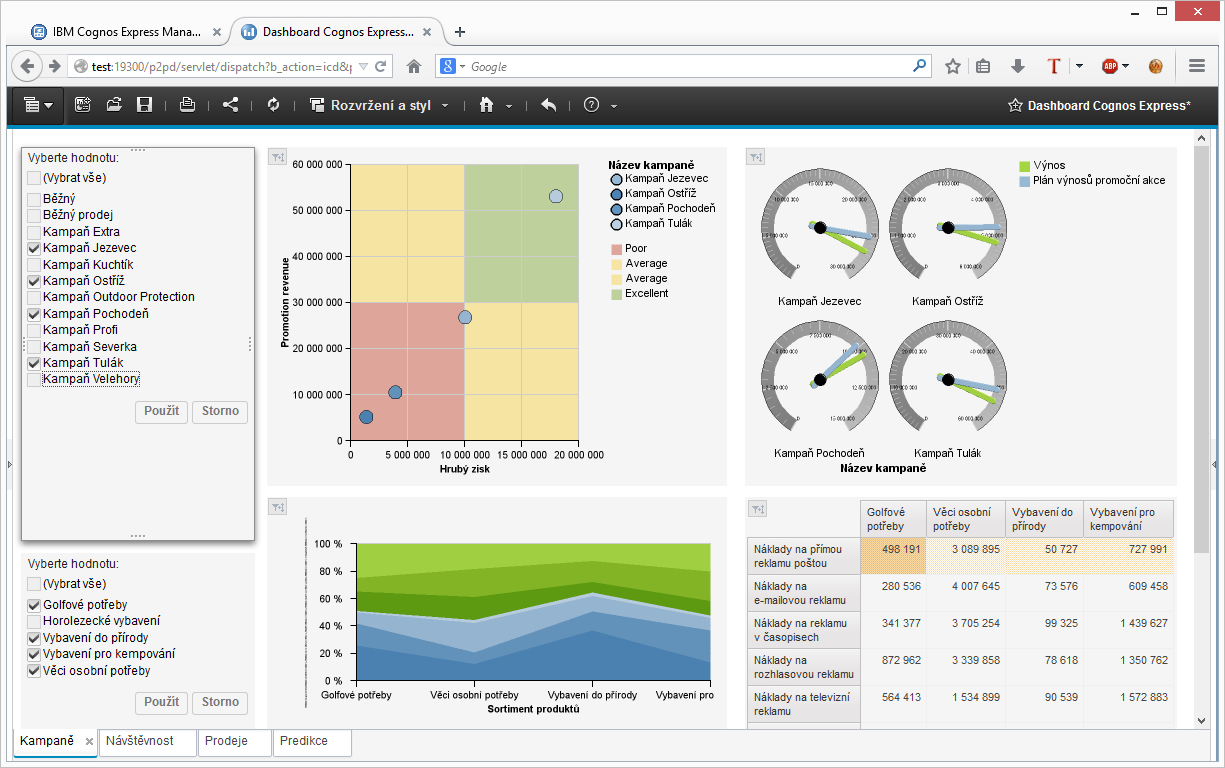The width and height of the screenshot is (1225, 768).
Task: Enable the Horolezecké vybavení checkbox
Action: tap(34, 621)
